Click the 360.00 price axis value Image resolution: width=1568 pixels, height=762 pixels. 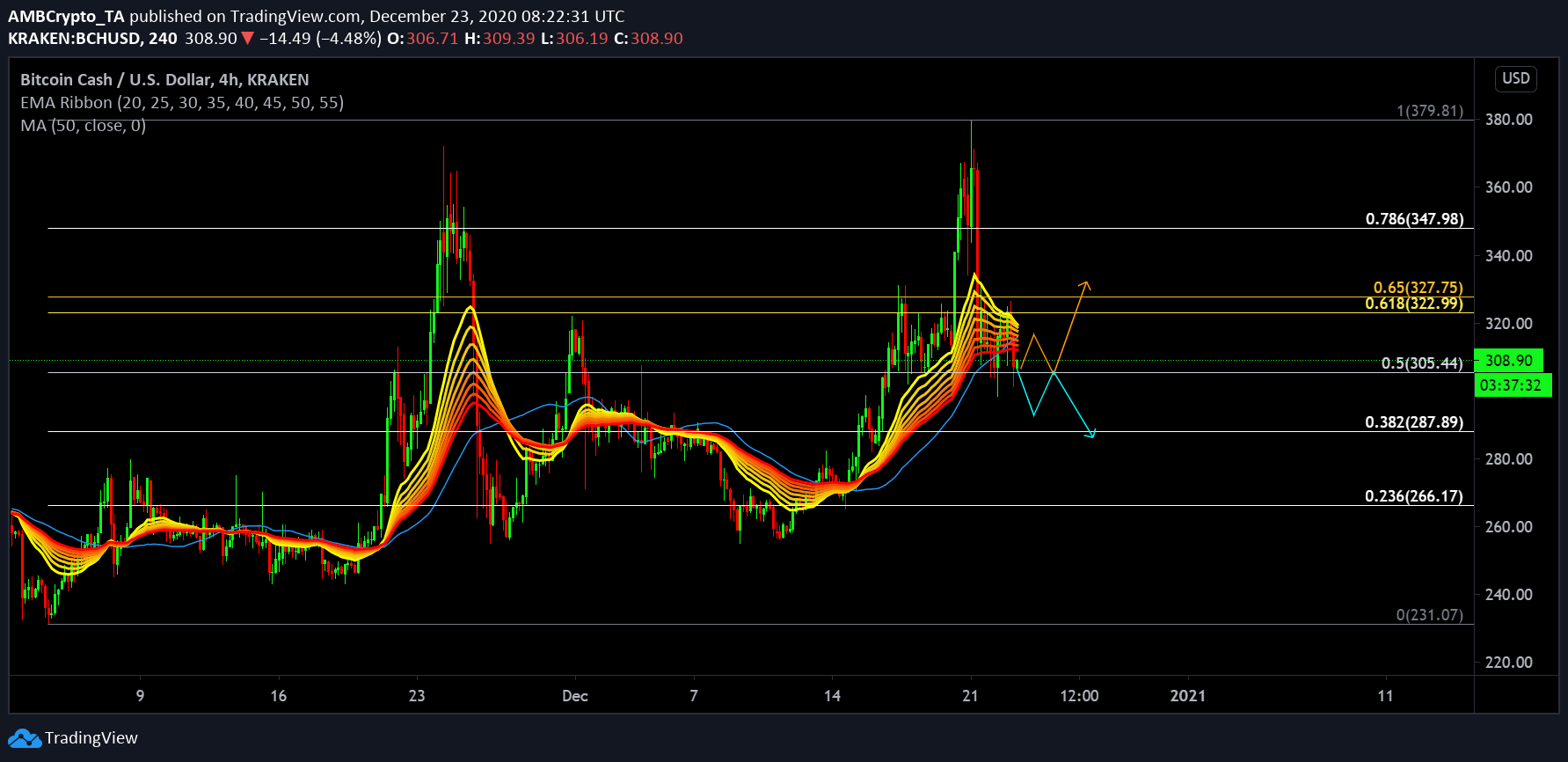pos(1509,187)
